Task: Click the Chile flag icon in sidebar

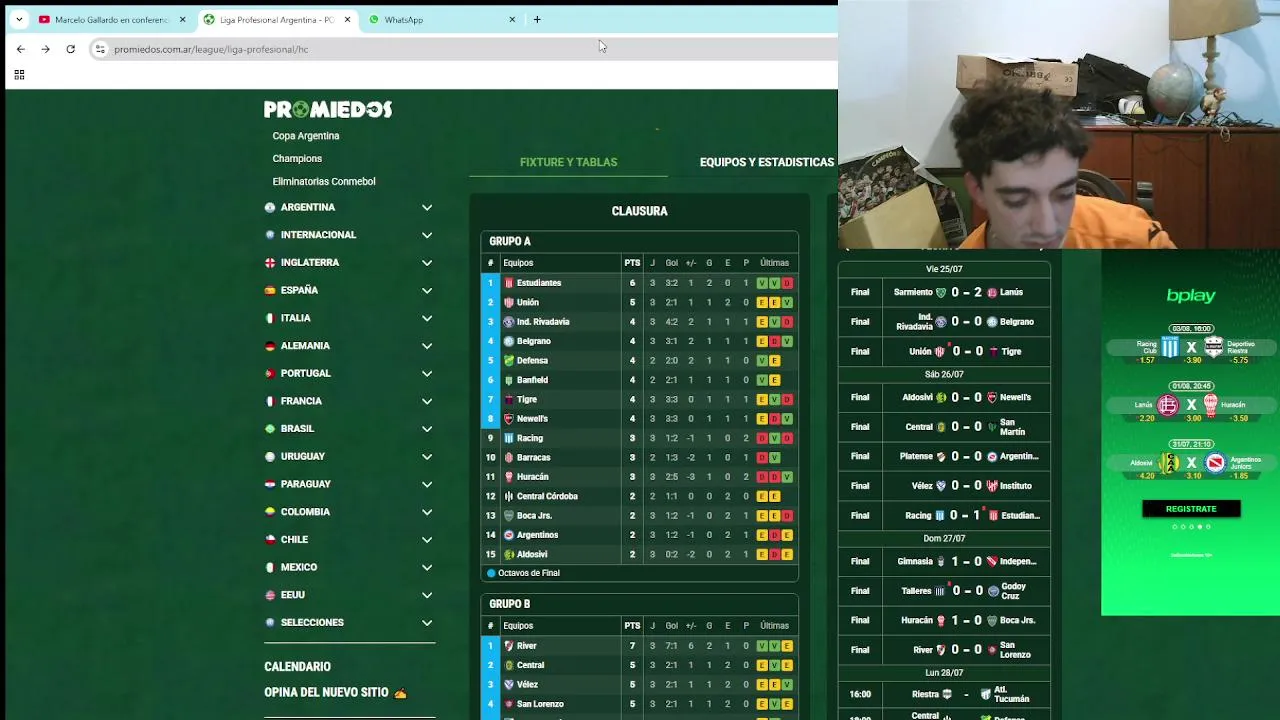Action: tap(269, 539)
